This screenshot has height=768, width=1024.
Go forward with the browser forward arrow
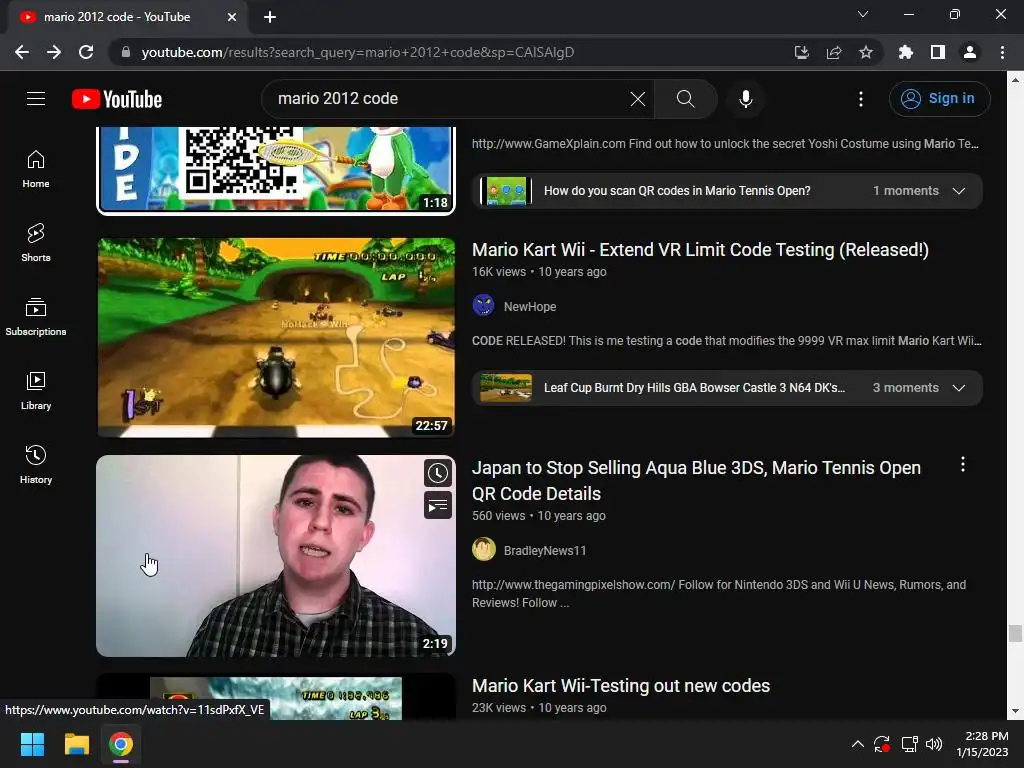click(54, 52)
